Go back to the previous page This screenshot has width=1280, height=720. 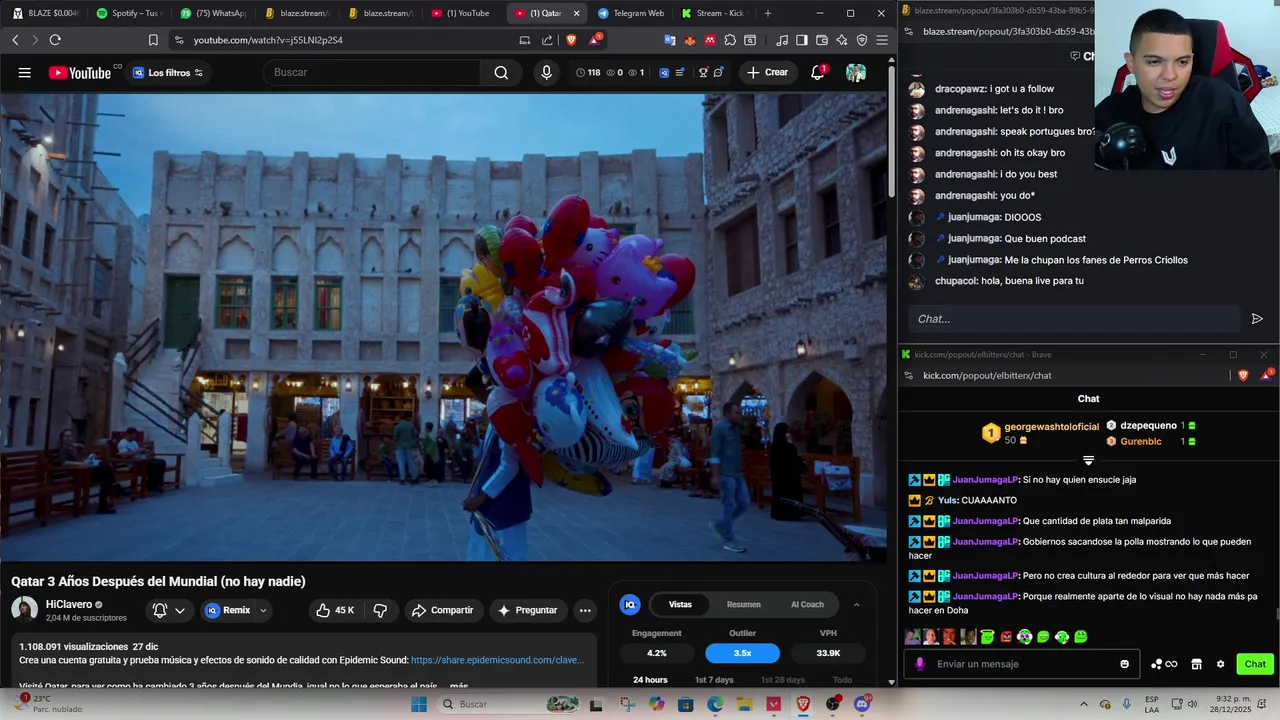point(15,40)
